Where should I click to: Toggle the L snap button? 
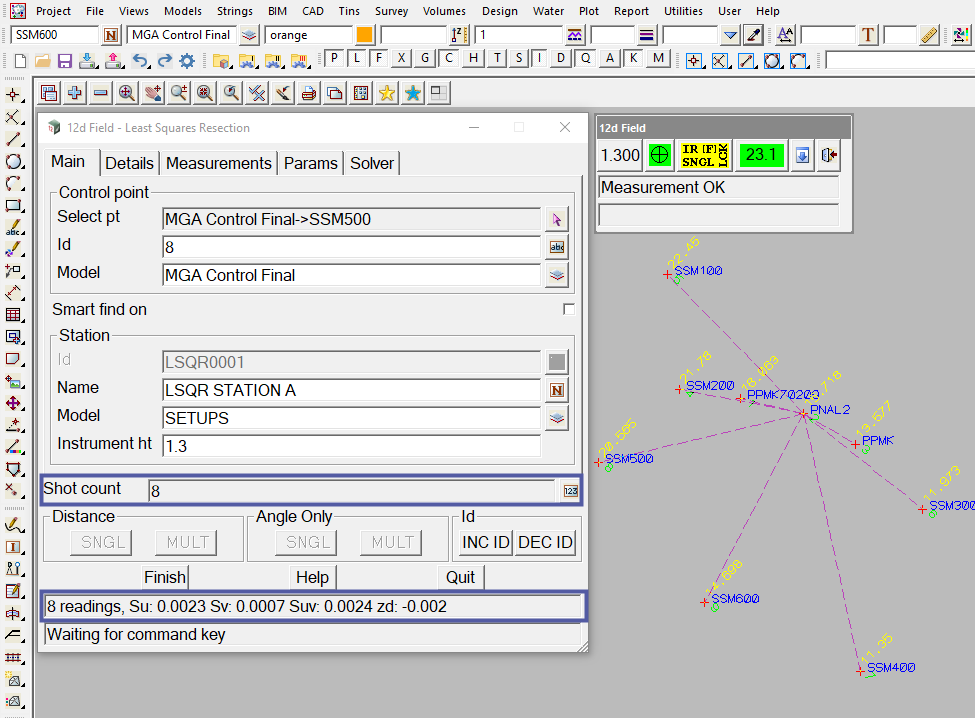click(357, 58)
